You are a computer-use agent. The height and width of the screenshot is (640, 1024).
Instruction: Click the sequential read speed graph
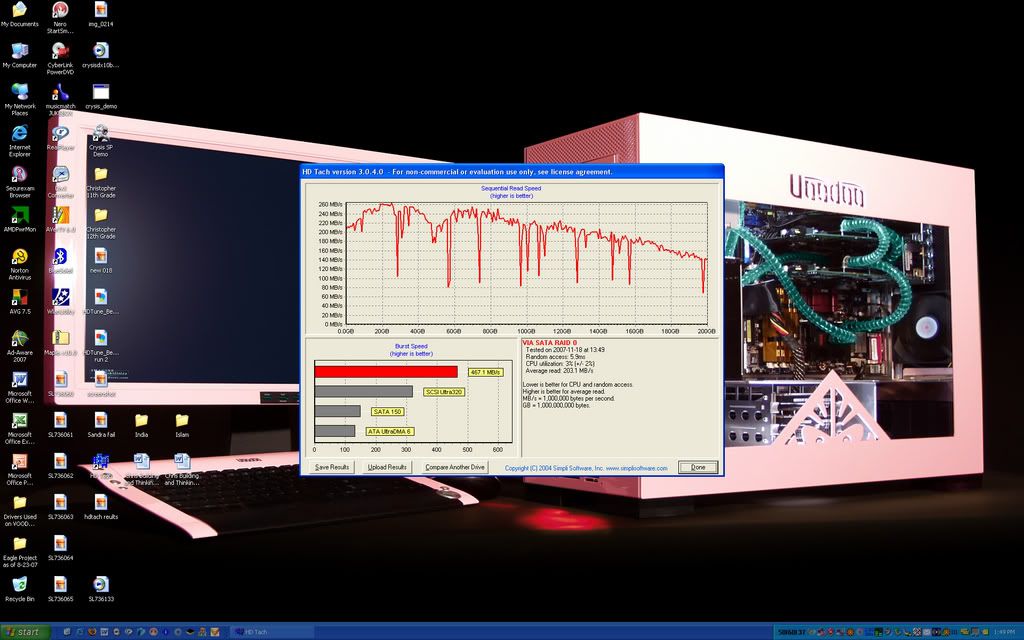click(526, 263)
